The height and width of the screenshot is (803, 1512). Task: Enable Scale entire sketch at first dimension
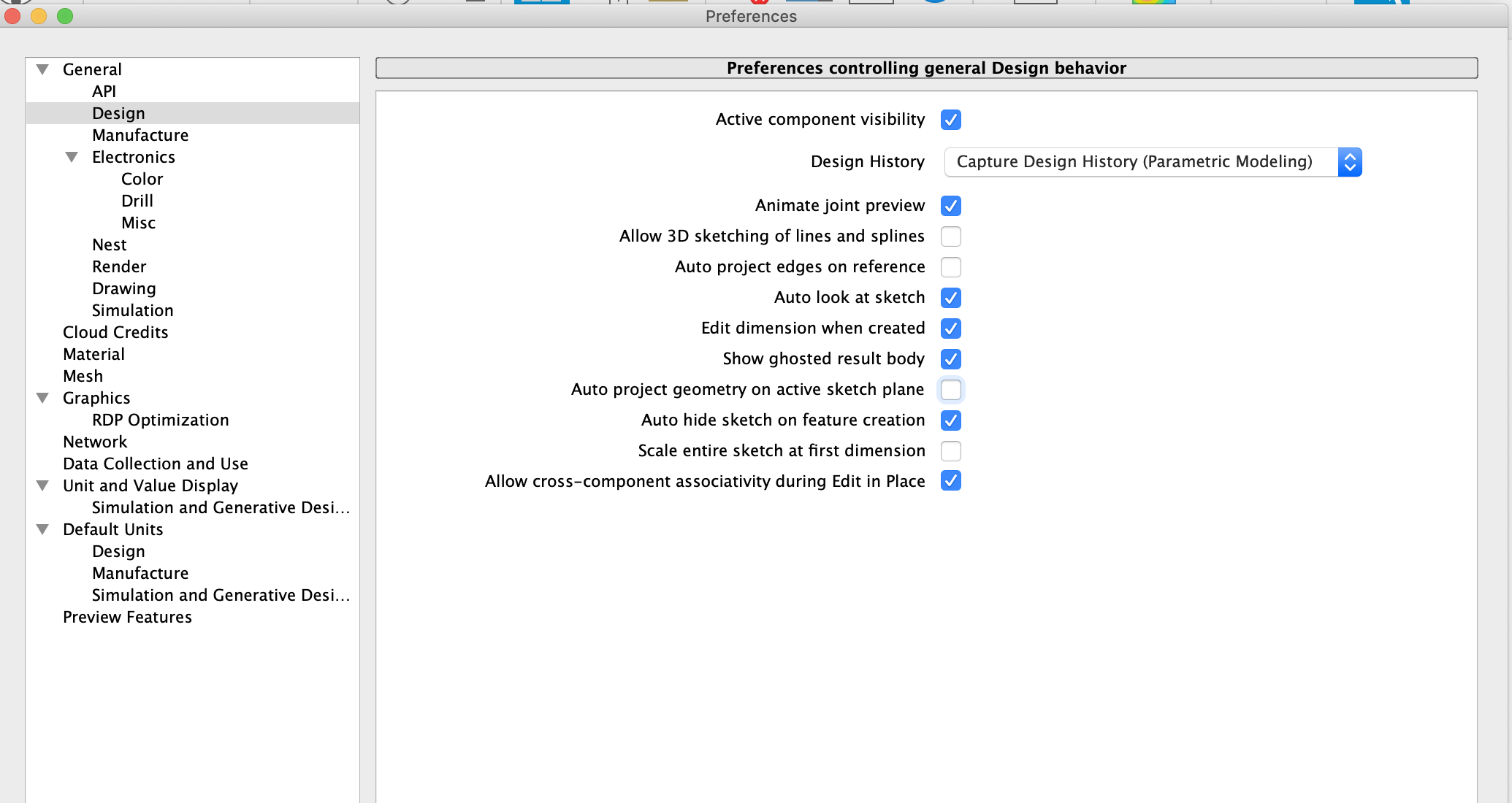point(950,451)
